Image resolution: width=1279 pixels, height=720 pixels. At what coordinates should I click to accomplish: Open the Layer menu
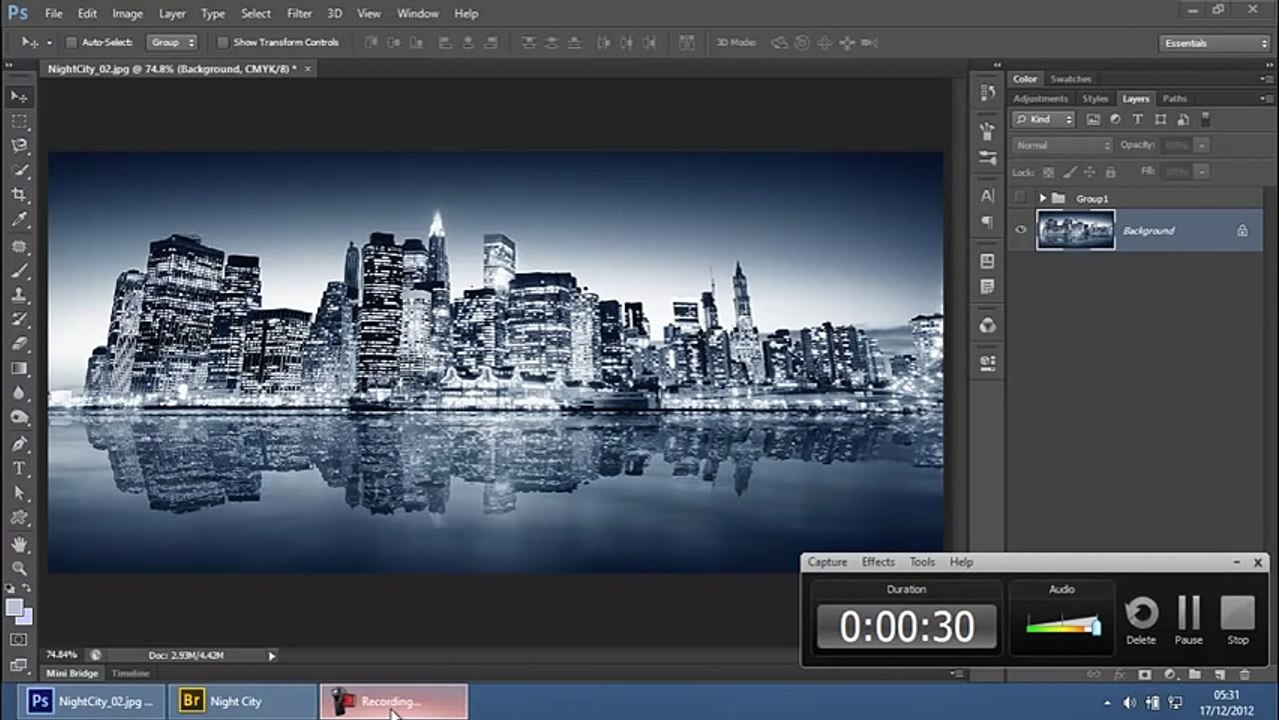(172, 14)
